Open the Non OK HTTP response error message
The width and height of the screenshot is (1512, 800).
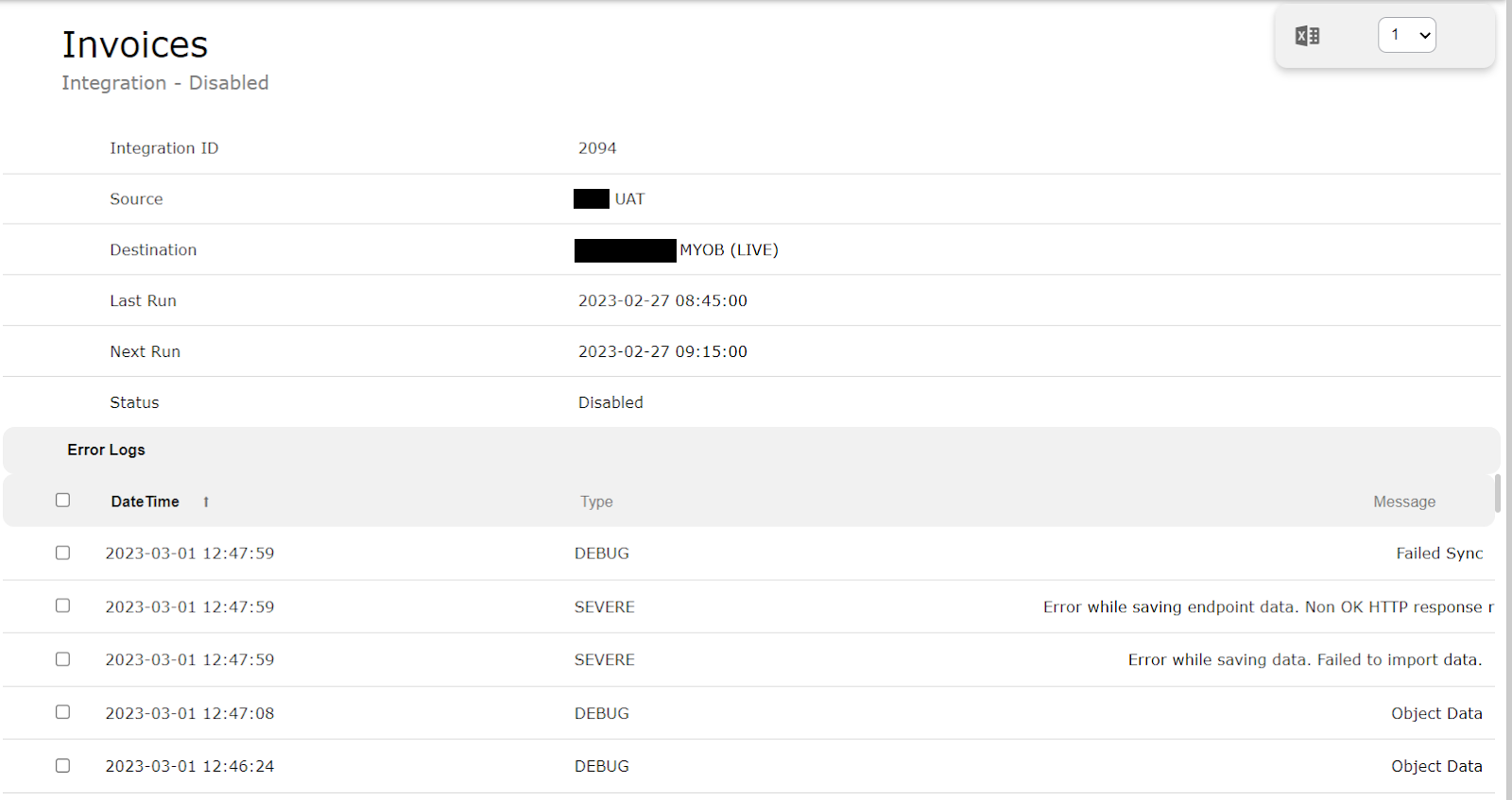[1268, 607]
